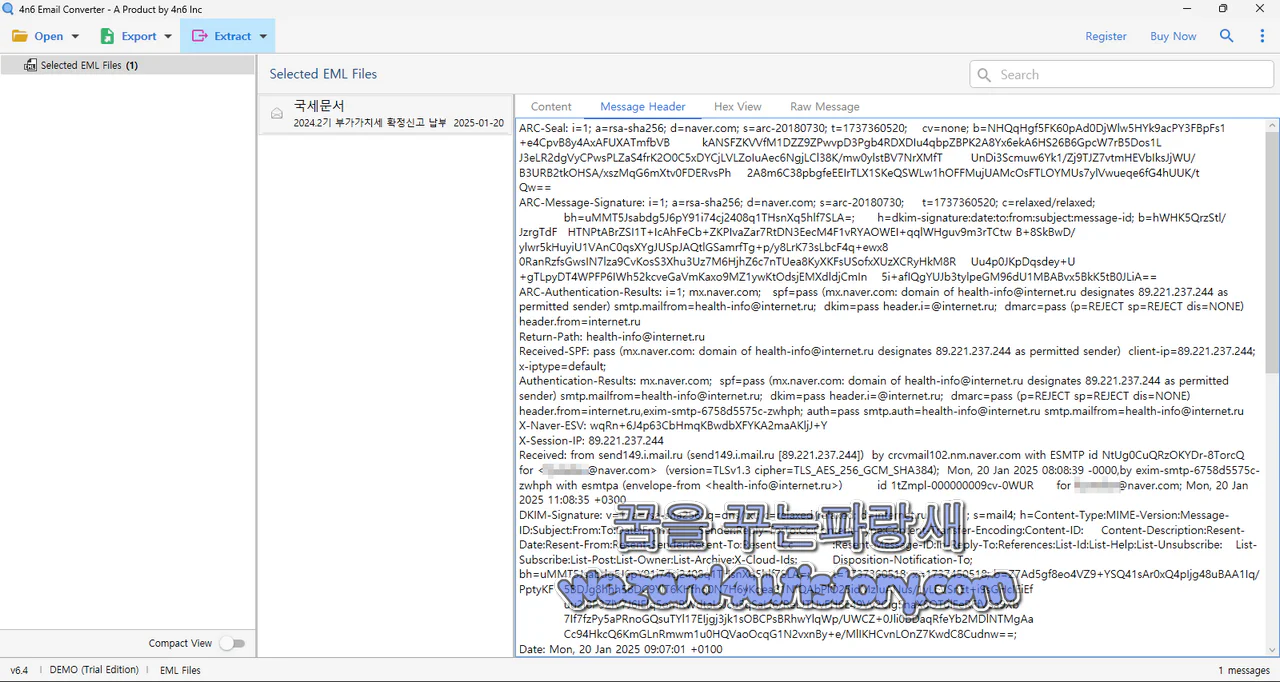Maximize or restore the application window
The width and height of the screenshot is (1280, 682).
pyautogui.click(x=1223, y=8)
